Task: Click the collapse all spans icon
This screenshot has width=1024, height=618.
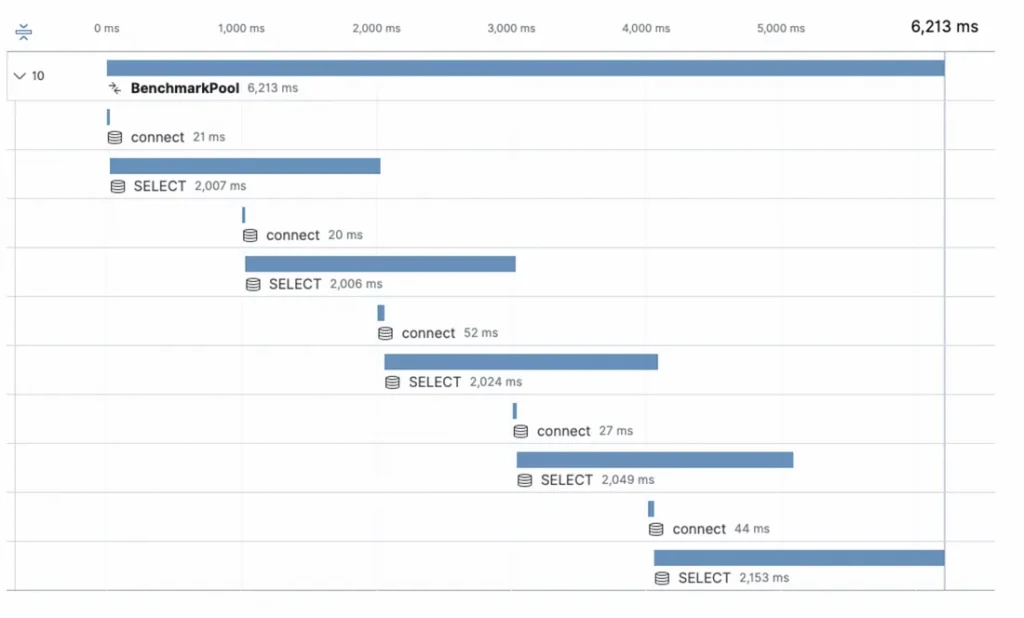Action: (24, 32)
